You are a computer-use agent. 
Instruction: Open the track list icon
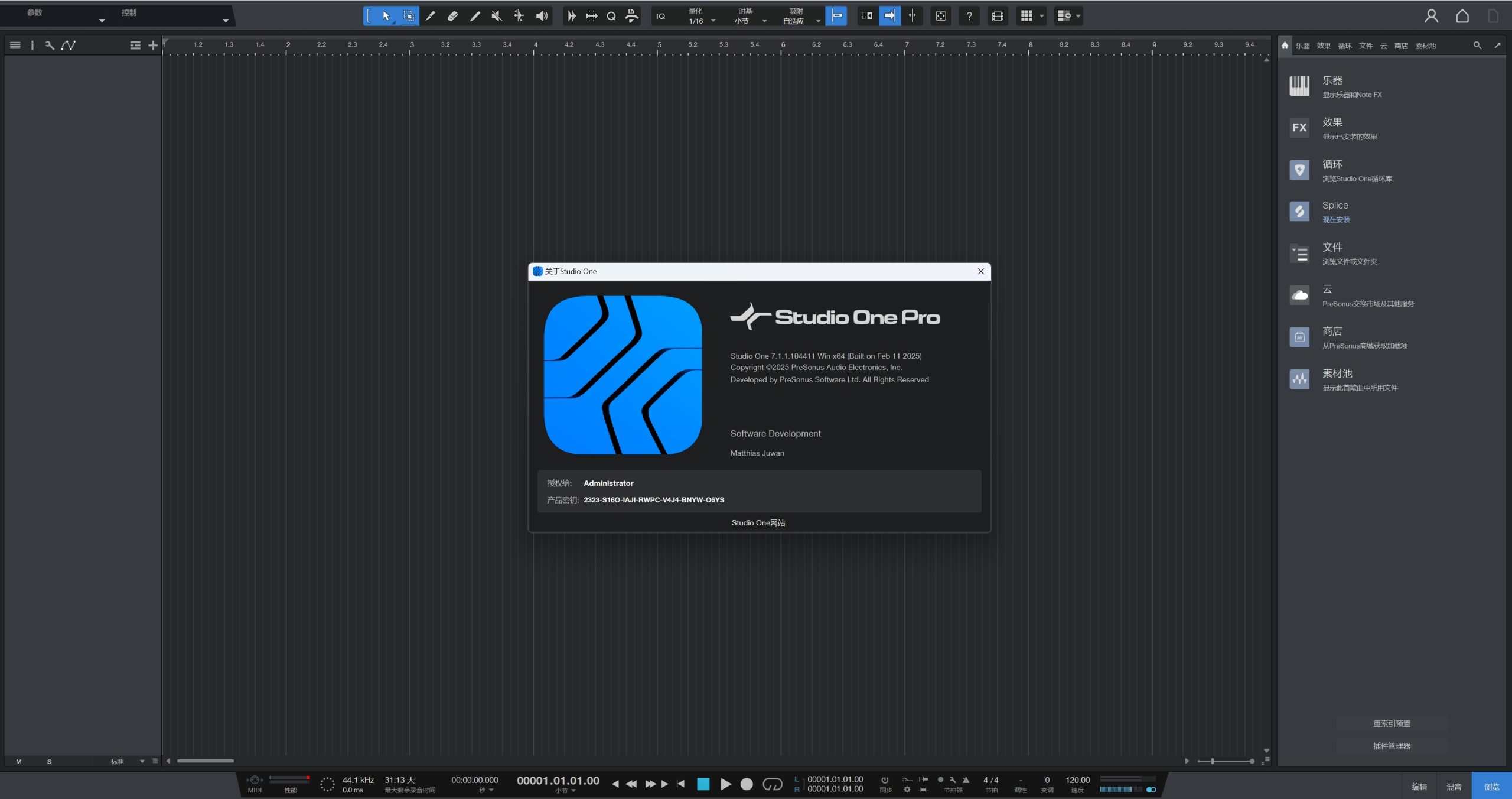coord(15,46)
